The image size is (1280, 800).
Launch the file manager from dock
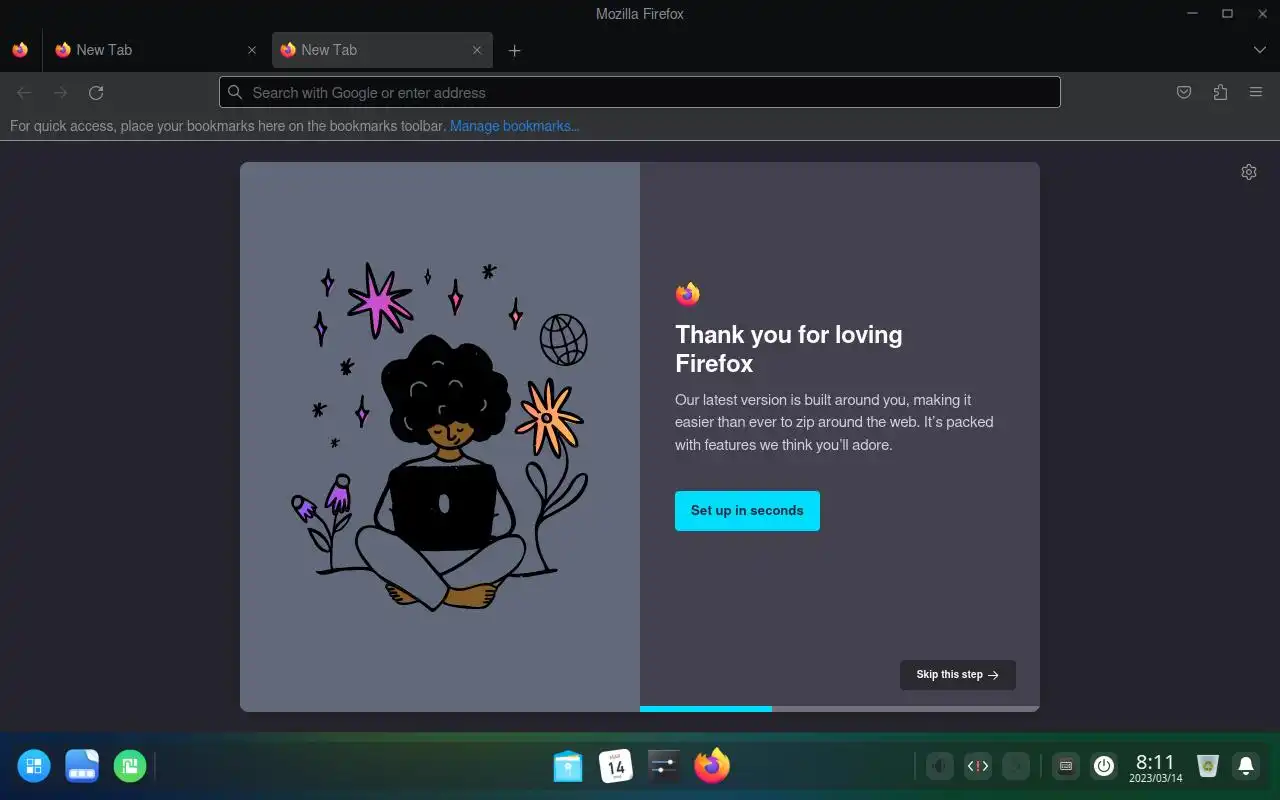[x=568, y=767]
